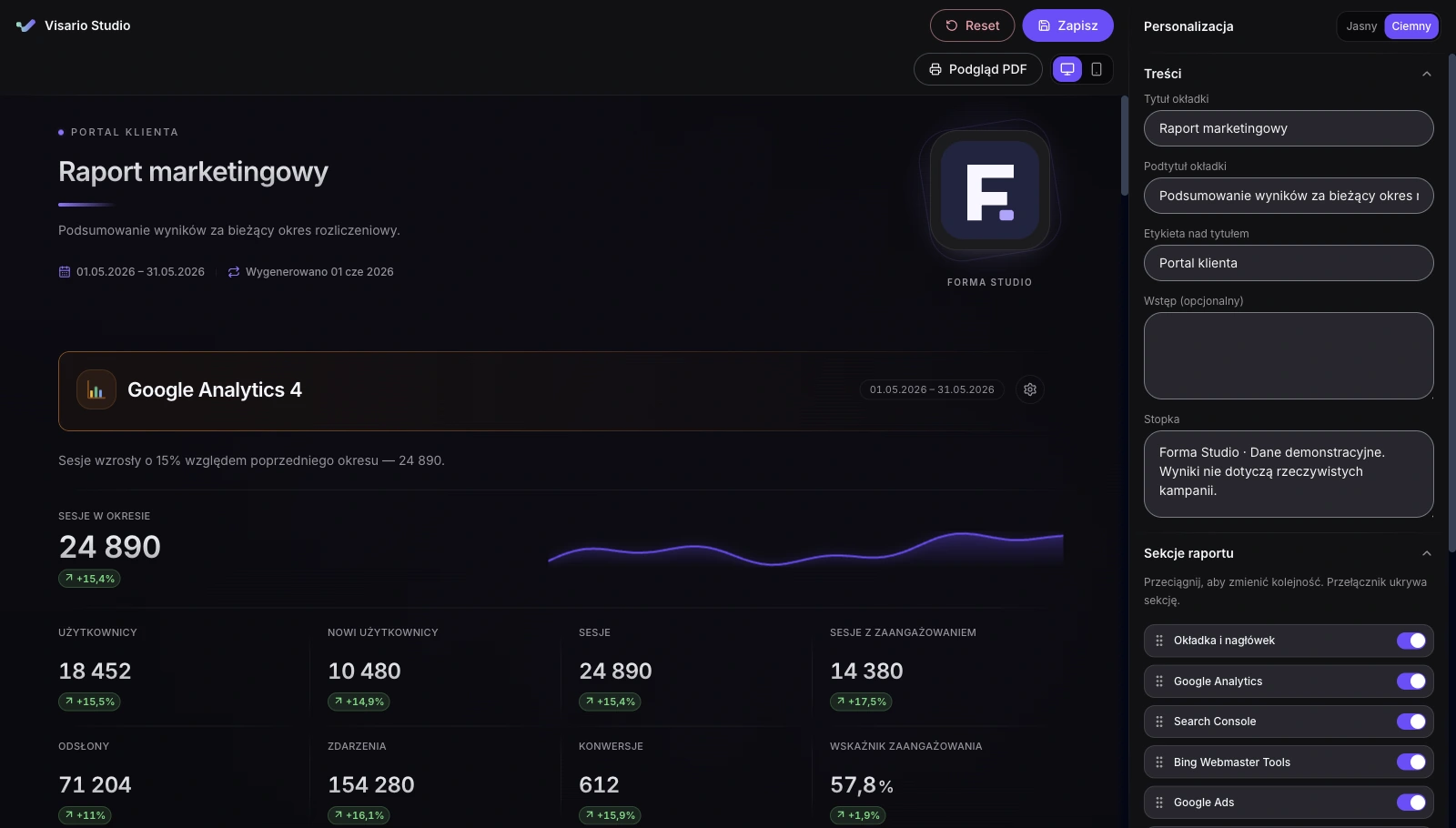Collapse the Sekcje raportu panel

pyautogui.click(x=1427, y=553)
